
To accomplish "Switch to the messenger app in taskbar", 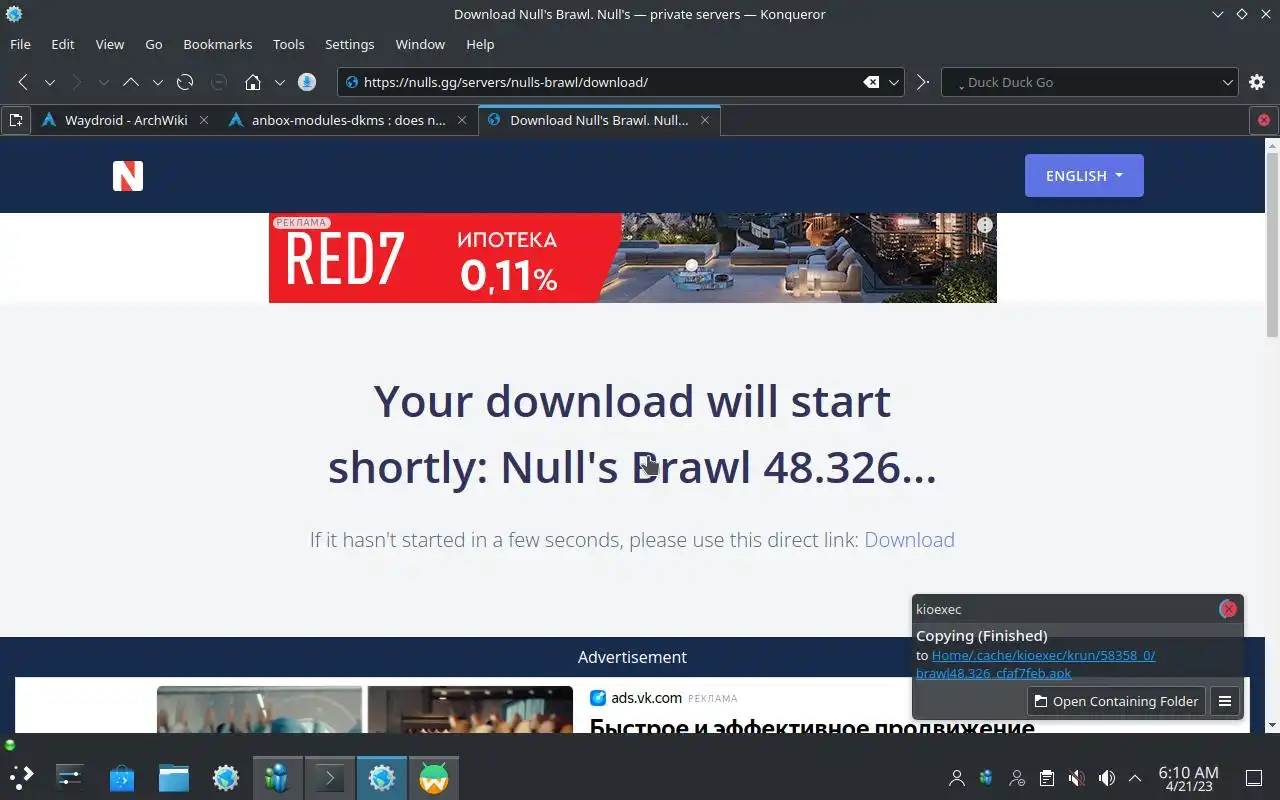I will 278,778.
